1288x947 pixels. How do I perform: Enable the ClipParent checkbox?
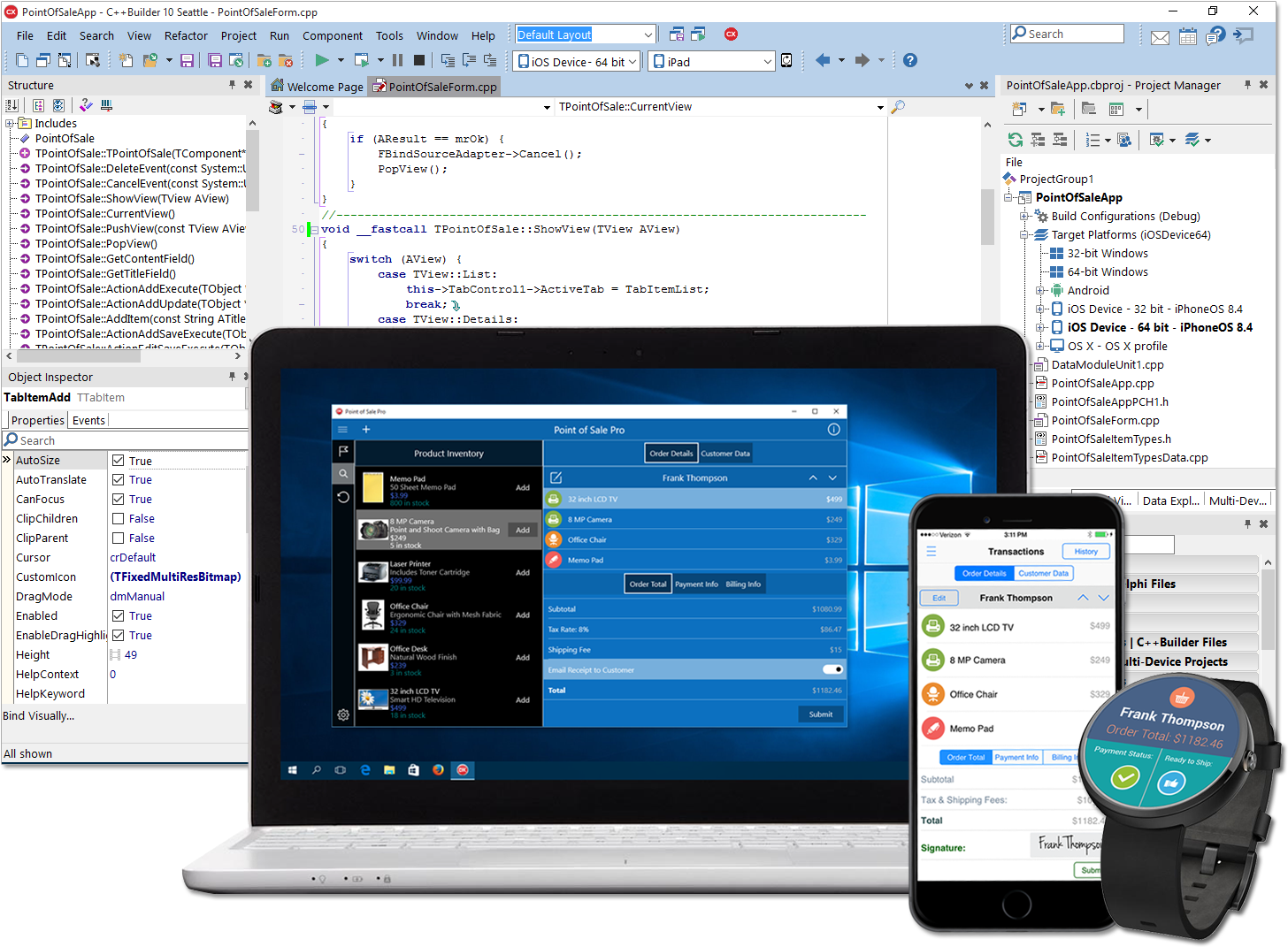[x=118, y=538]
